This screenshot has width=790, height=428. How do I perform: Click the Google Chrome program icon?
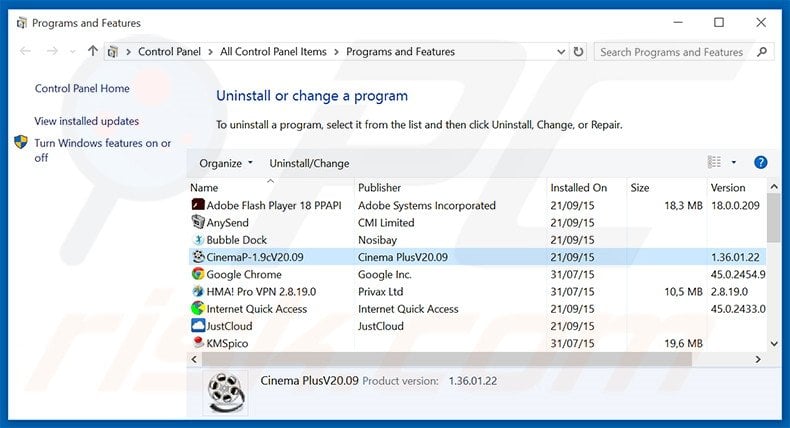coord(198,274)
